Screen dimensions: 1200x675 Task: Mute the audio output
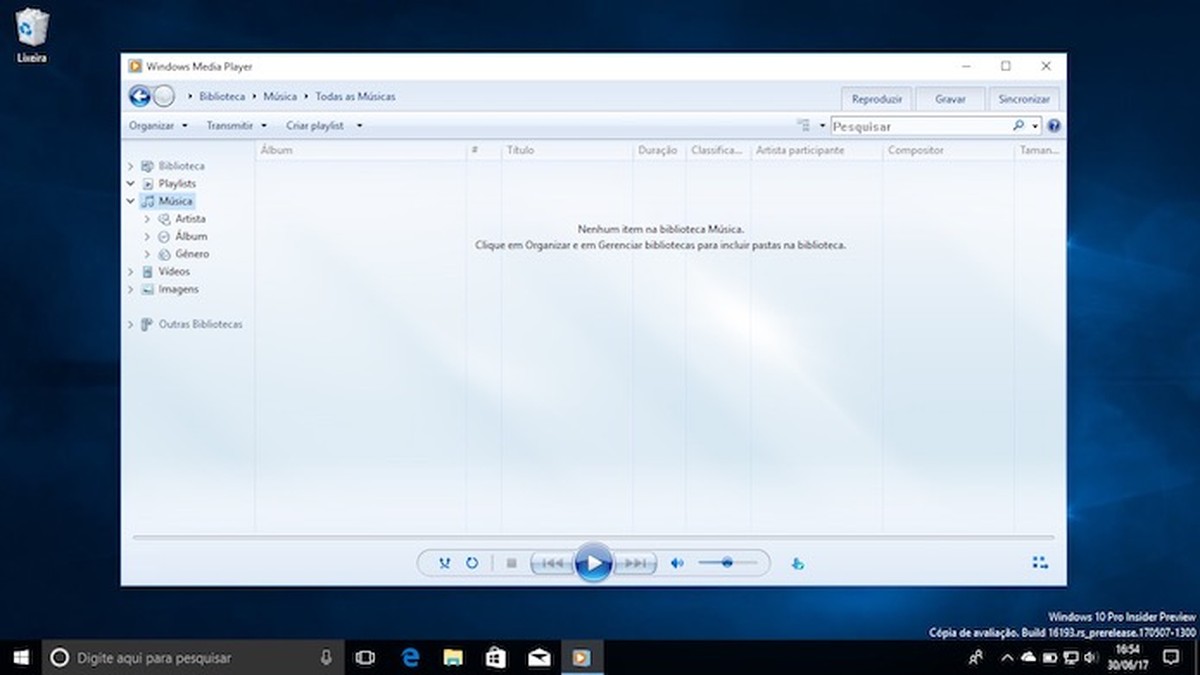pyautogui.click(x=678, y=563)
